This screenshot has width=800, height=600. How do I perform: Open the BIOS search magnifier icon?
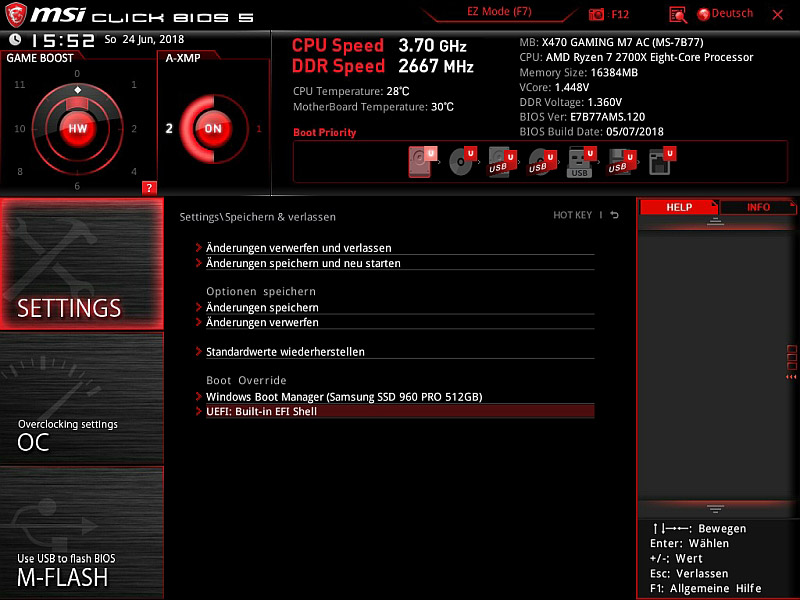click(678, 15)
